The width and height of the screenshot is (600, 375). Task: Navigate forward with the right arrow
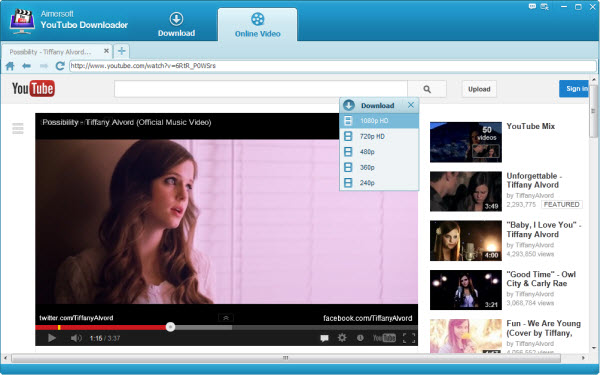point(44,66)
